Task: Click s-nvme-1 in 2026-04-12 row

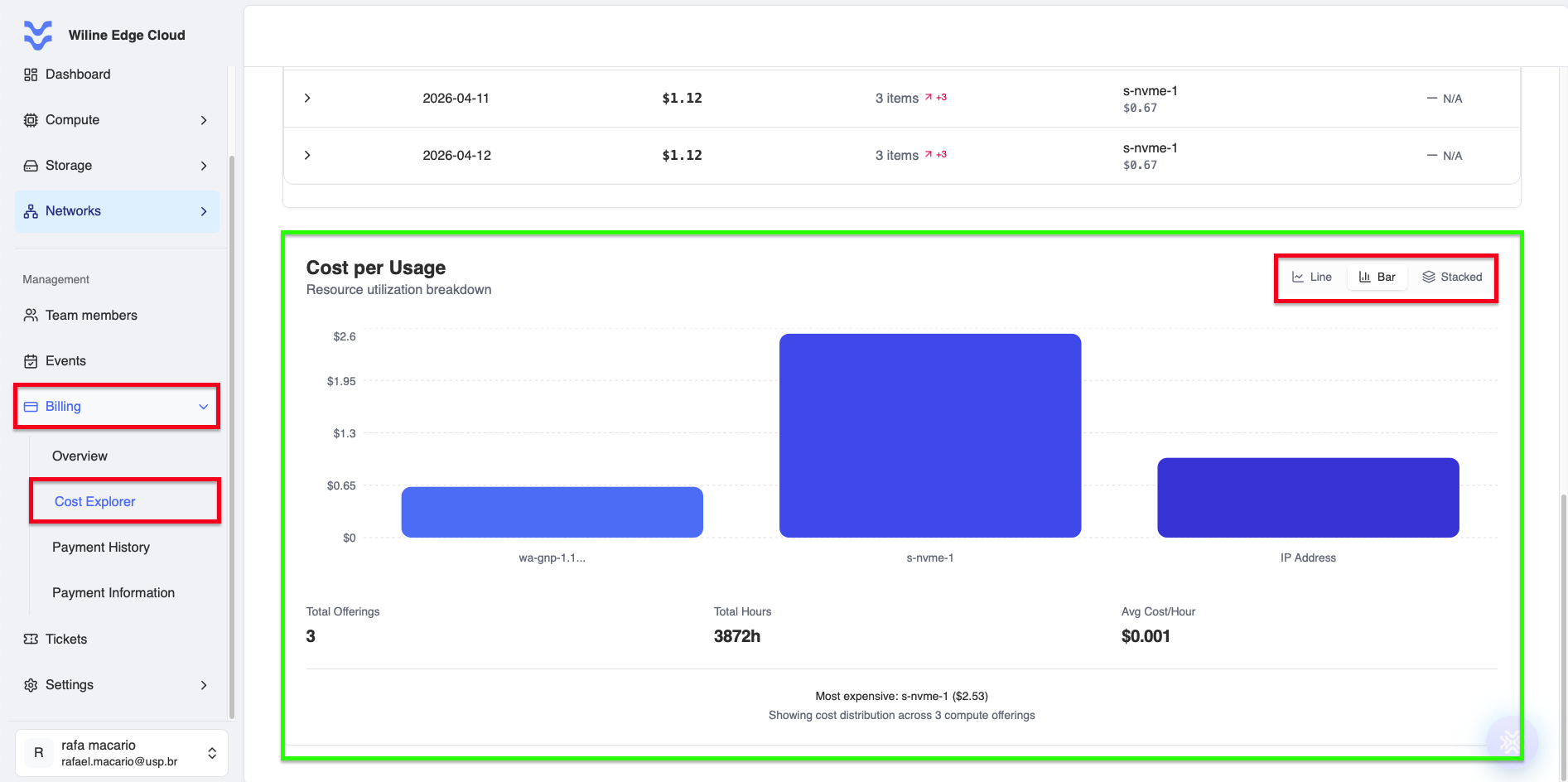Action: click(x=1151, y=147)
